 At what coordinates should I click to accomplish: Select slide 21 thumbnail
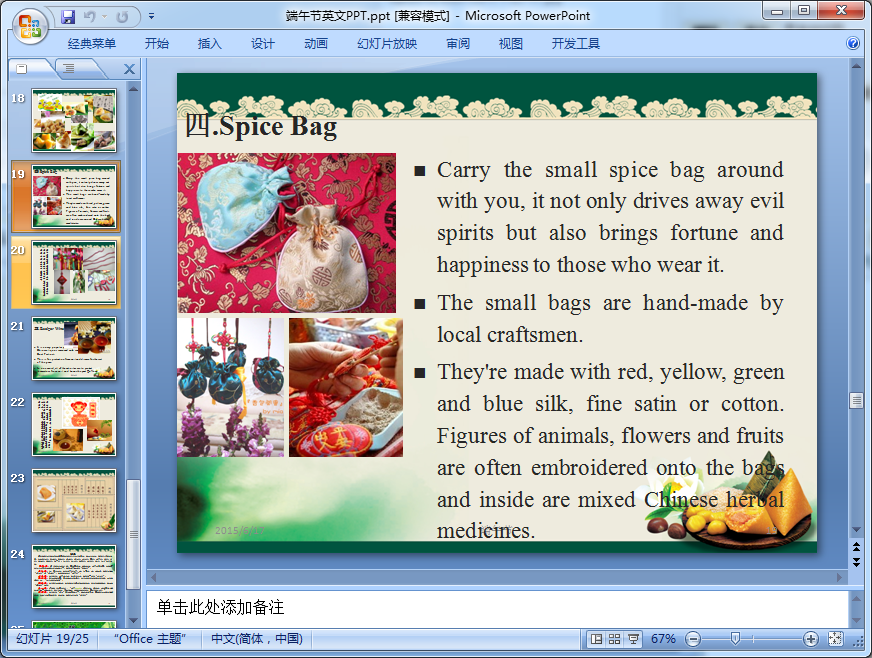pos(74,348)
